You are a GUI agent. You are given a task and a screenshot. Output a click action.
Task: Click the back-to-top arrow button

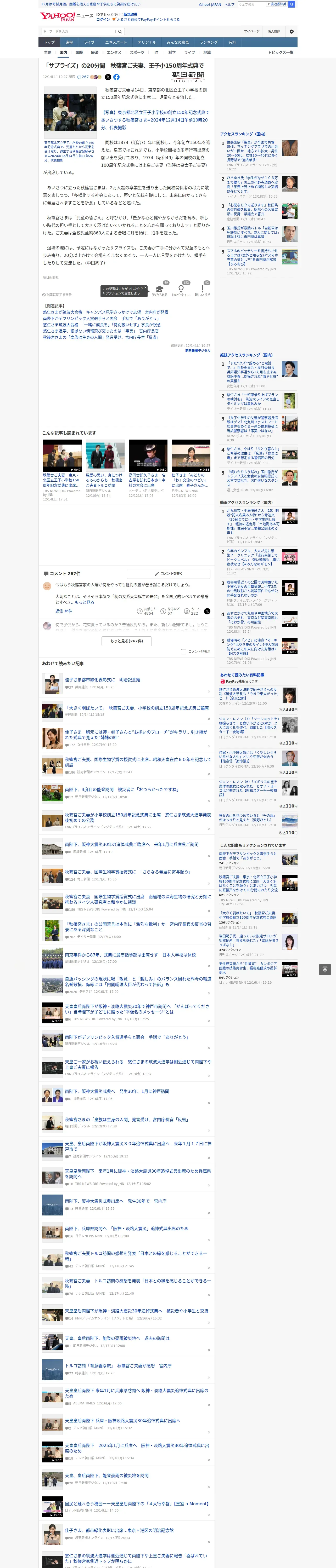[x=324, y=969]
